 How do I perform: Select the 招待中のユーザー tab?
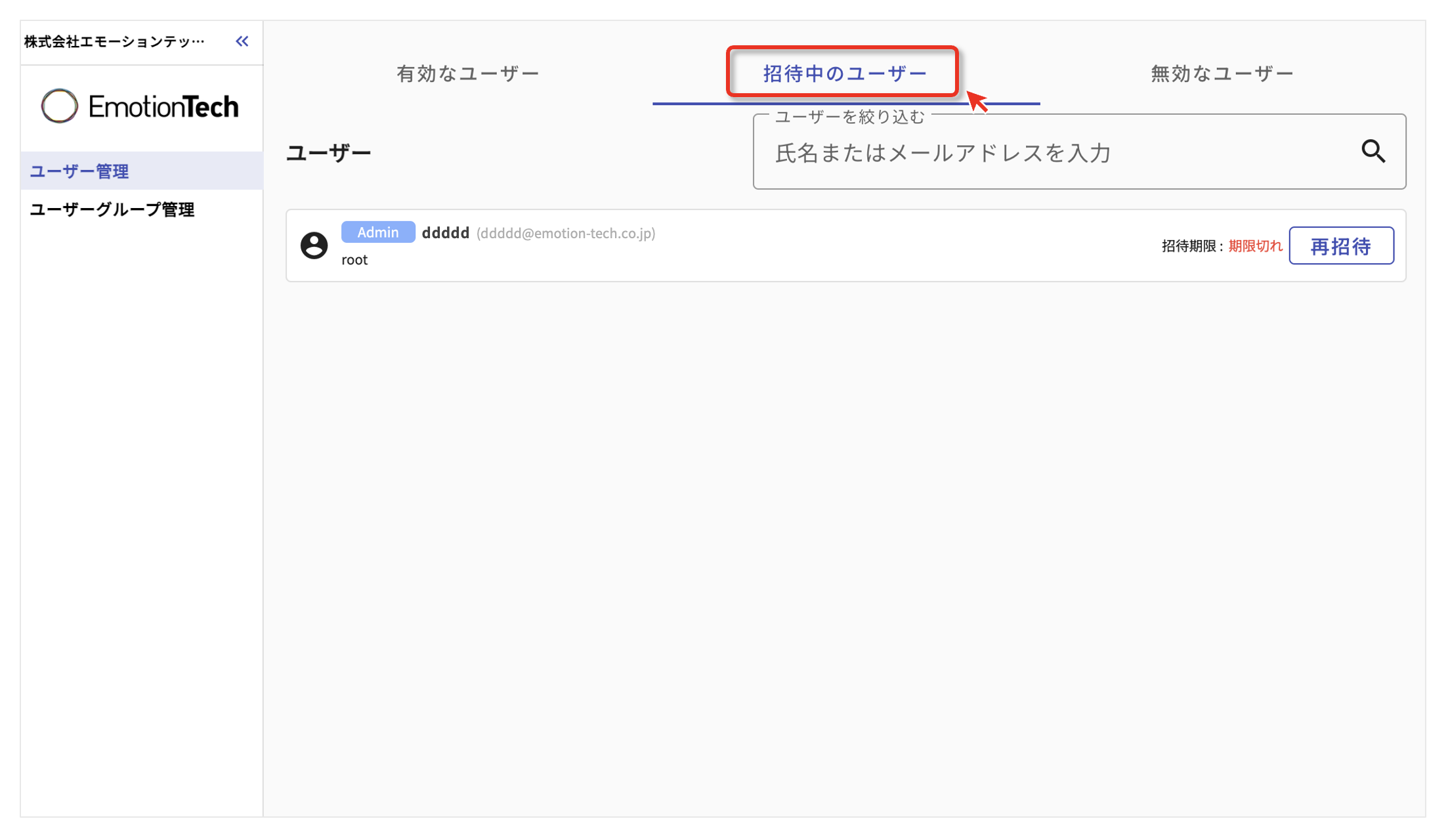coord(843,73)
